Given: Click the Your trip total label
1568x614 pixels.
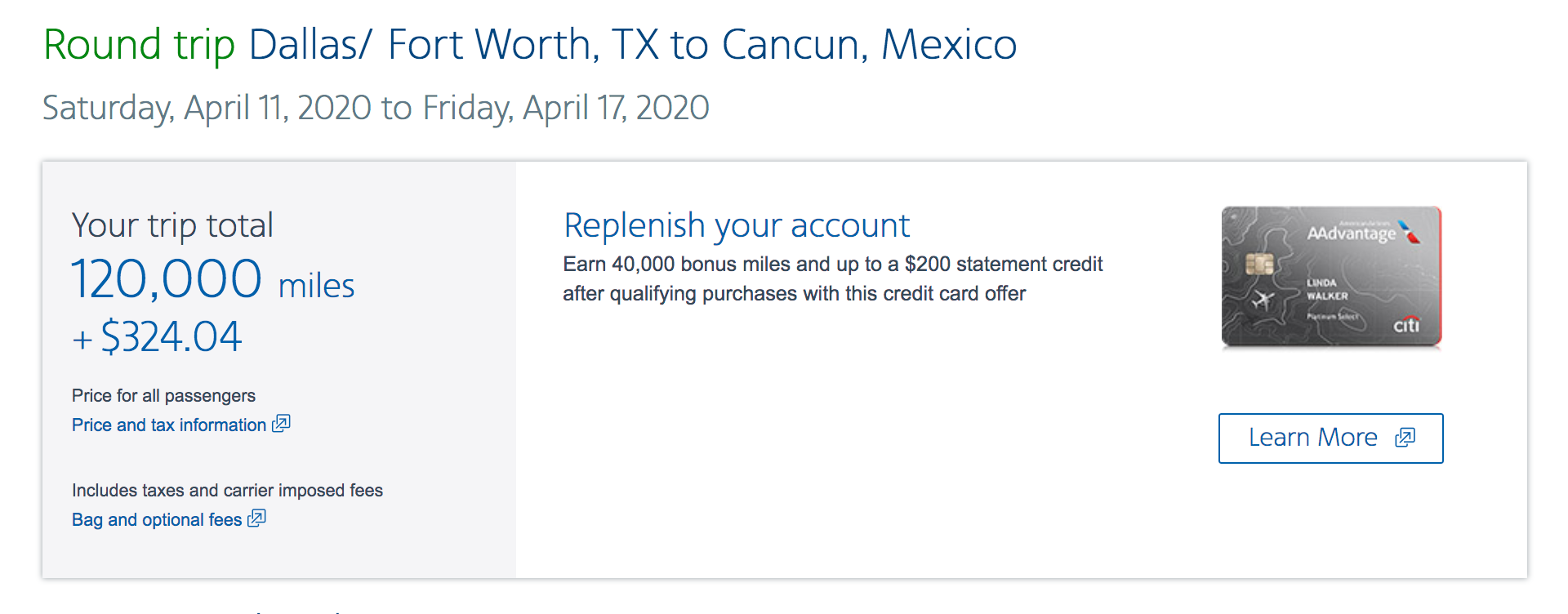Looking at the screenshot, I should coord(172,225).
